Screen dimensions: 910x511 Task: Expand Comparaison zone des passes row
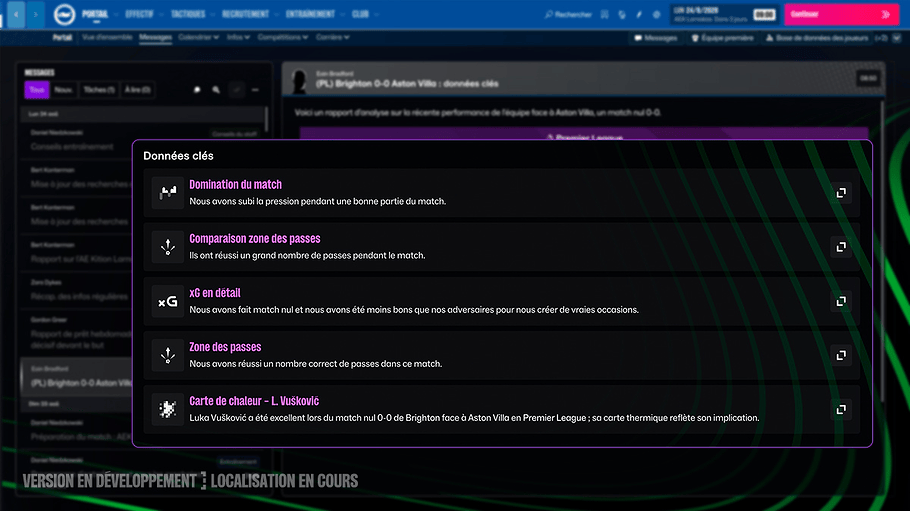click(841, 247)
